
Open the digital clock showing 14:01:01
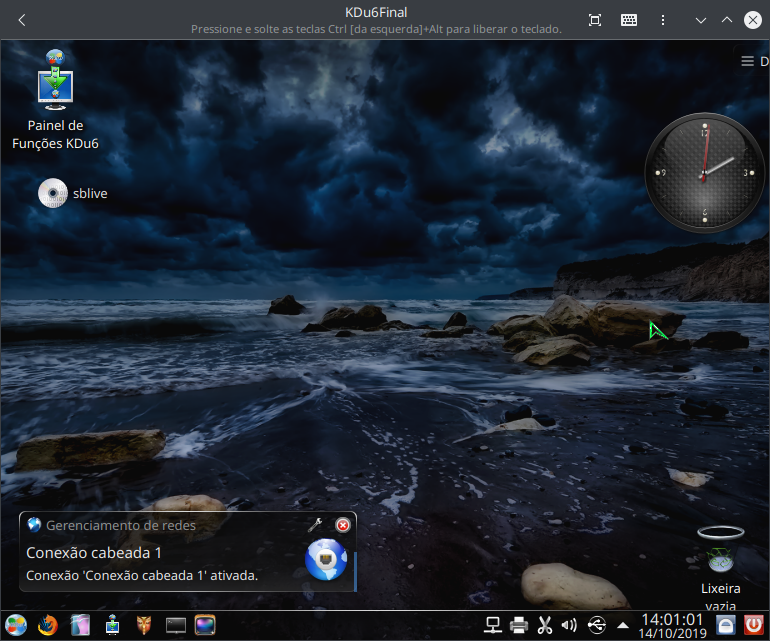tap(672, 625)
